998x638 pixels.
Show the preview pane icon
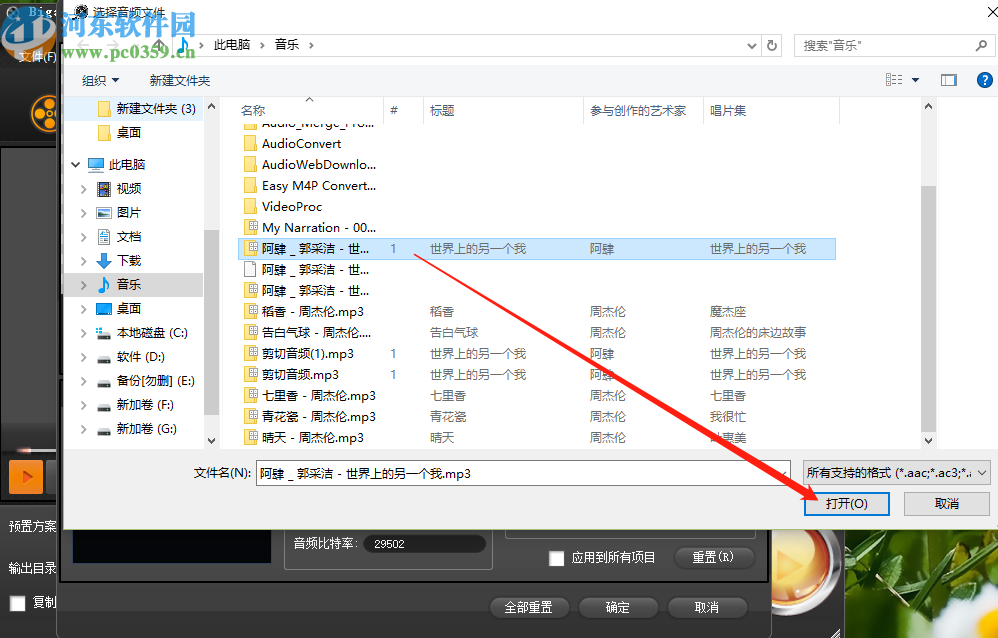click(948, 80)
